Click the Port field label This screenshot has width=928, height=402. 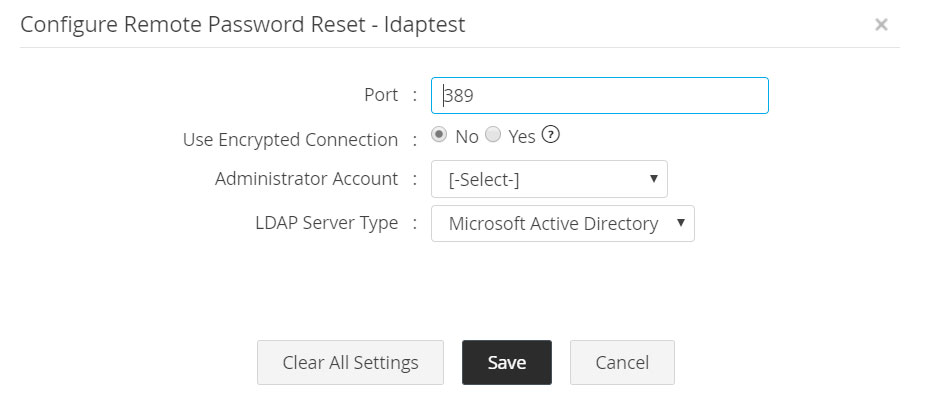coord(381,95)
